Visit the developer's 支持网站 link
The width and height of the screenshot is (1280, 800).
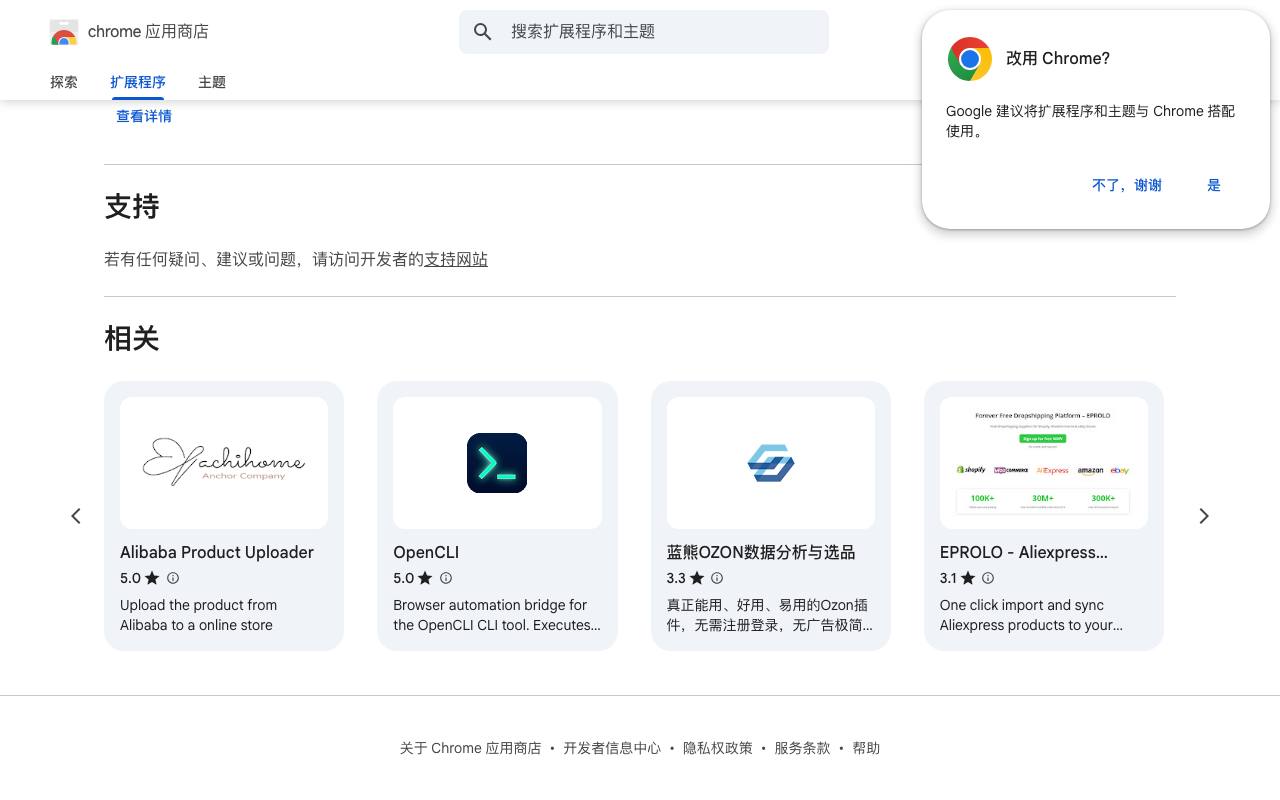click(x=456, y=259)
